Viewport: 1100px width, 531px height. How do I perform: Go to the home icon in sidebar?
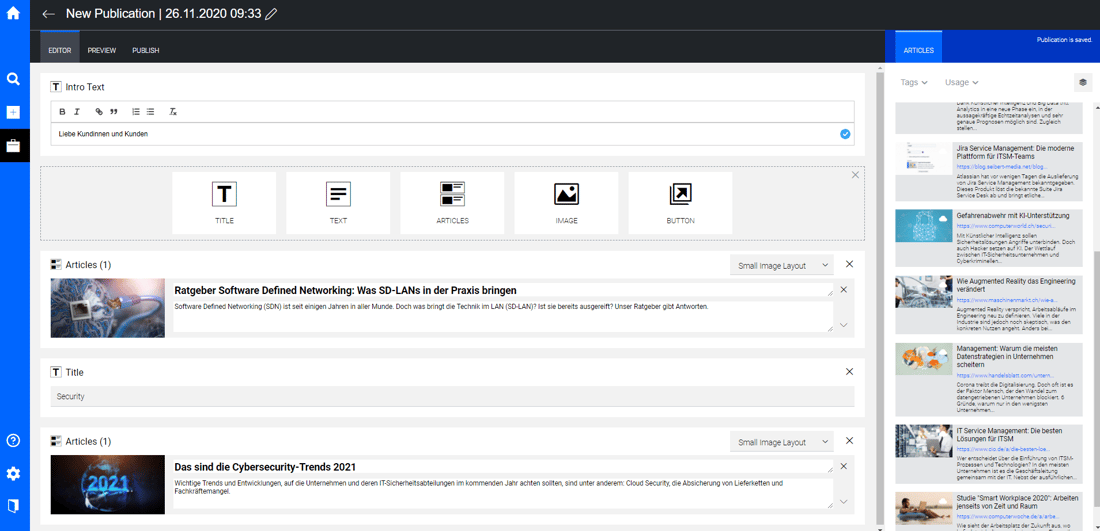13,13
